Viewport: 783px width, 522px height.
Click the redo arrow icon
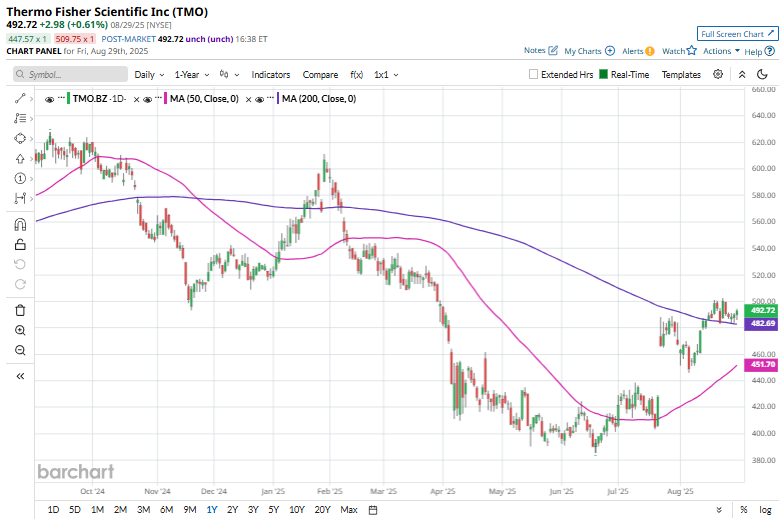pyautogui.click(x=20, y=284)
